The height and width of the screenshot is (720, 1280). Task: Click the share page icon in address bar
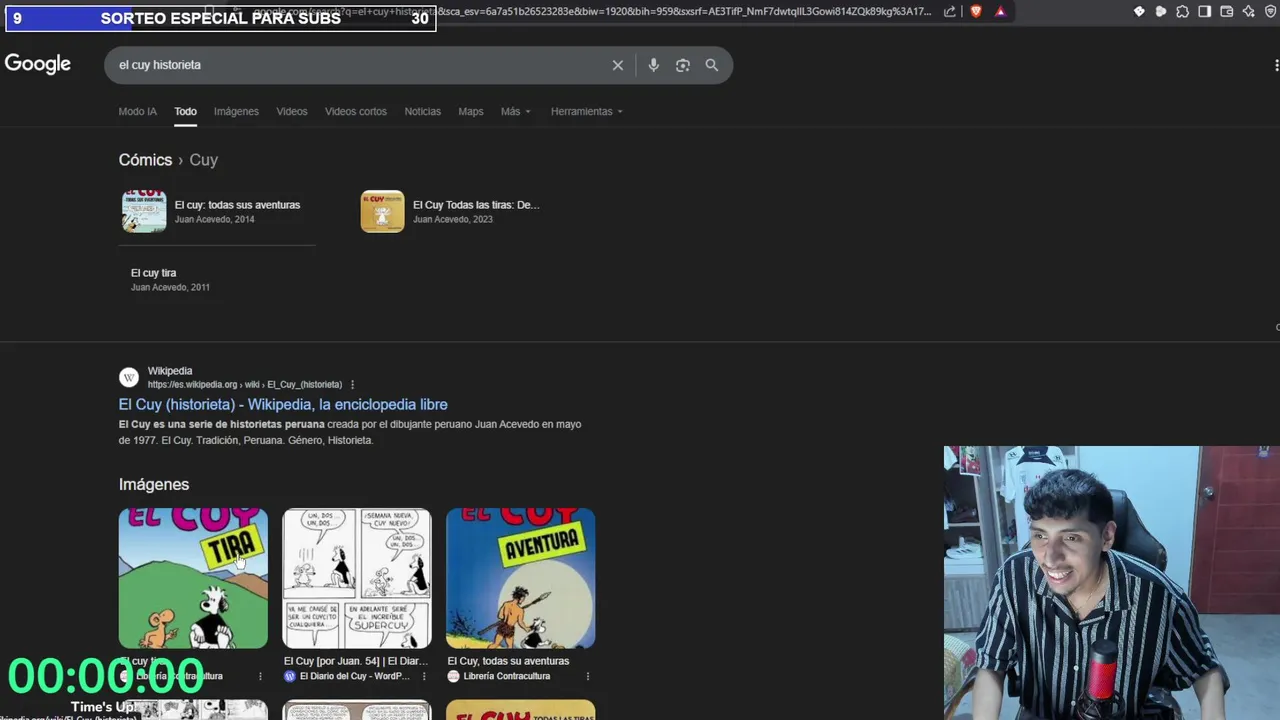950,12
